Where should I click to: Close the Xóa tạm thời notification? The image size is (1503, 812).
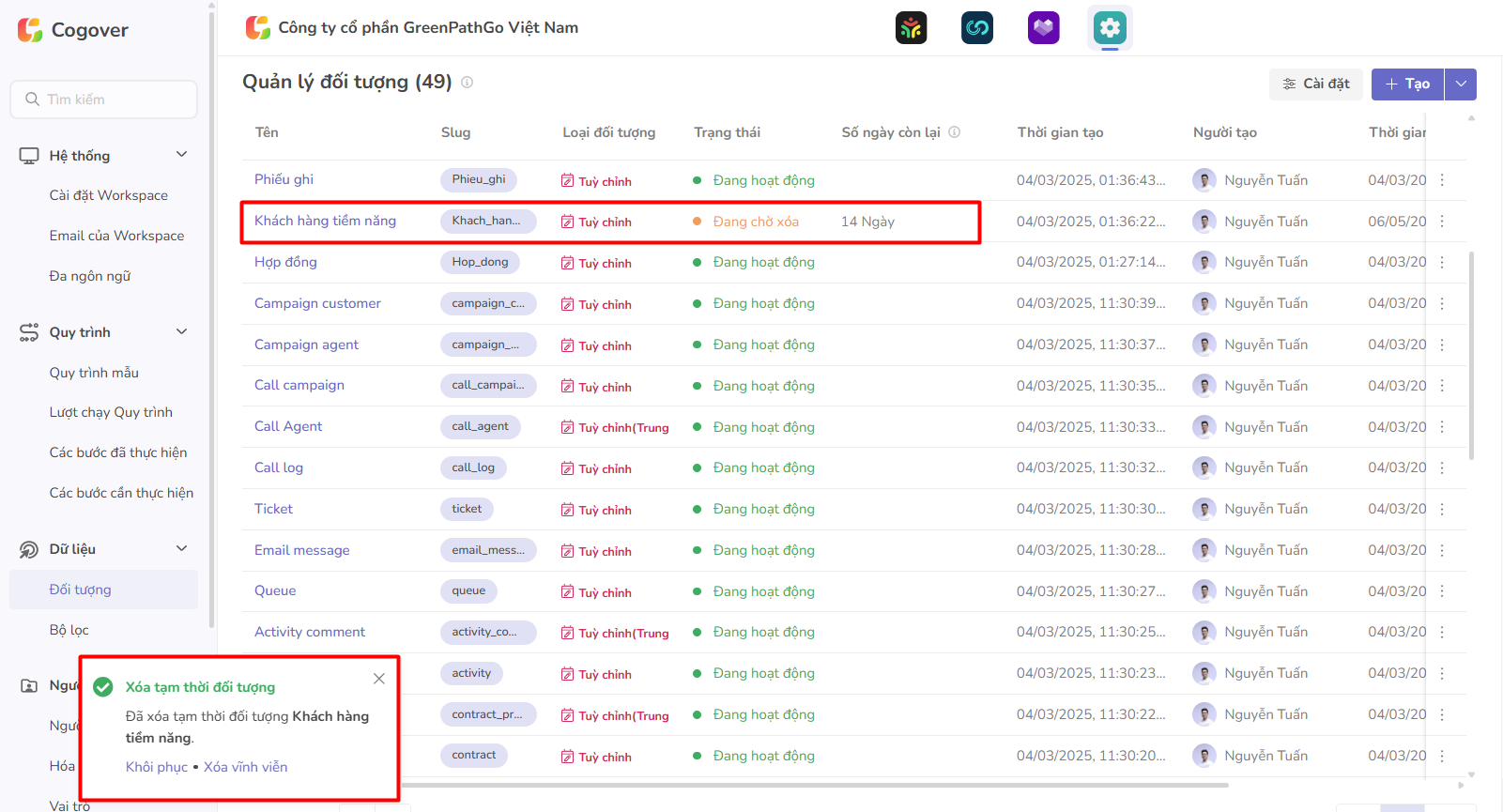coord(379,679)
